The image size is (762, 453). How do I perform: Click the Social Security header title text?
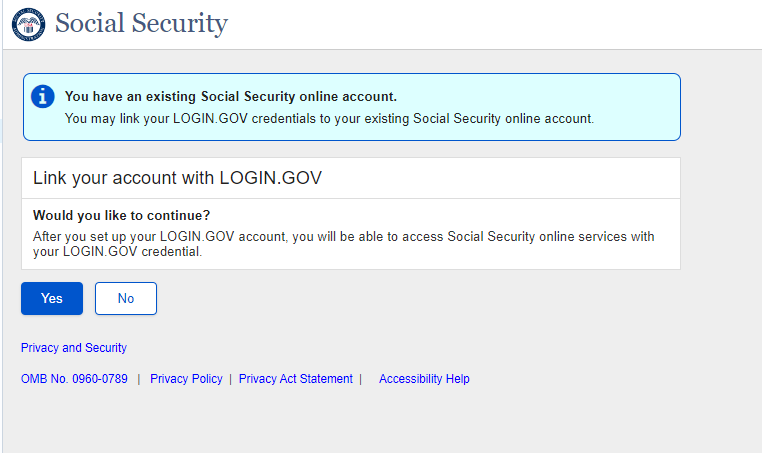pos(141,23)
